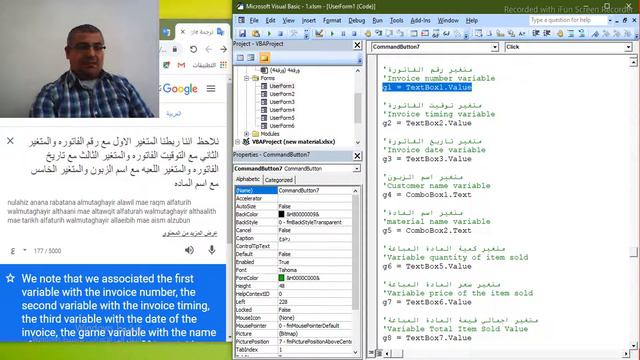Click the code window vertical scrollbar thumb
The image size is (640, 360).
pos(633,252)
